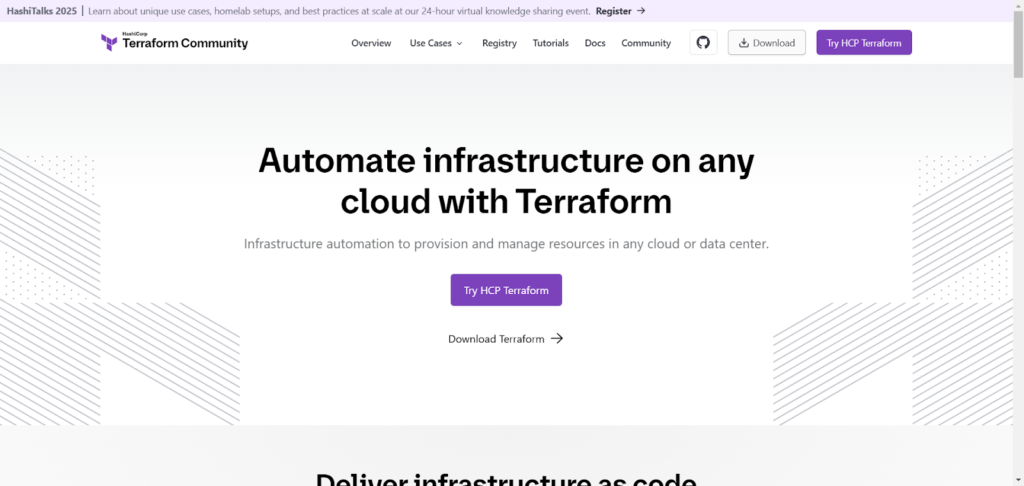Visit the Community nav item
The width and height of the screenshot is (1024, 486).
pos(646,43)
